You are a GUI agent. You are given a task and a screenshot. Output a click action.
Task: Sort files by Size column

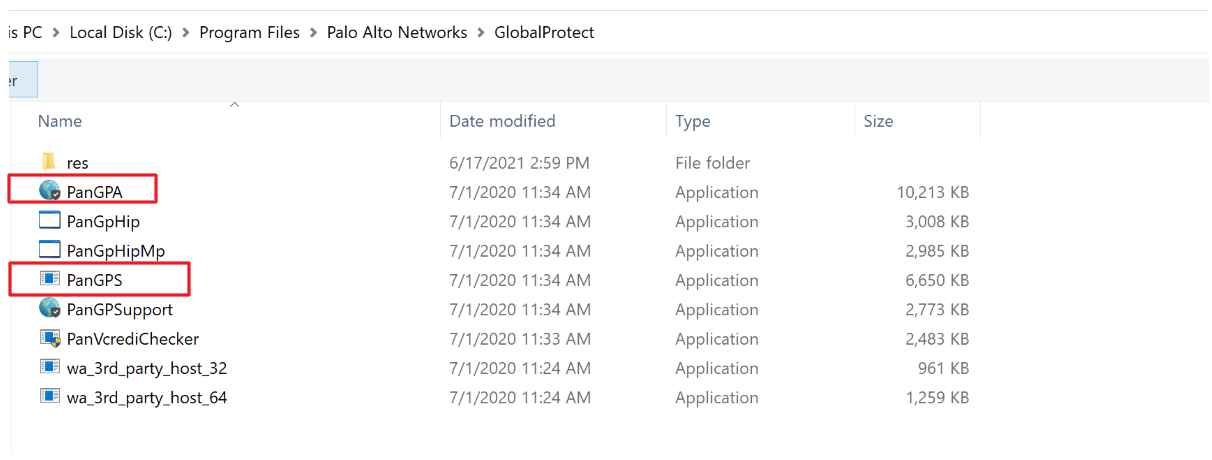click(x=878, y=121)
